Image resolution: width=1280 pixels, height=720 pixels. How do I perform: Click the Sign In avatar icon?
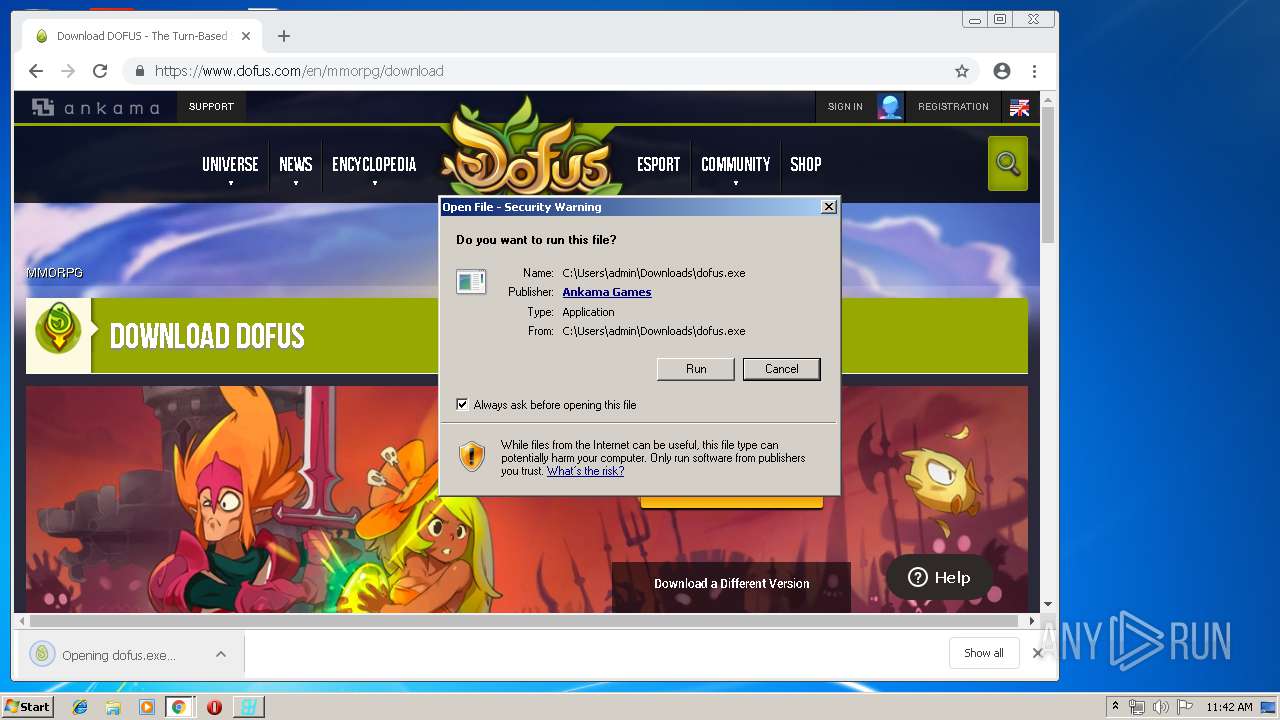point(890,107)
